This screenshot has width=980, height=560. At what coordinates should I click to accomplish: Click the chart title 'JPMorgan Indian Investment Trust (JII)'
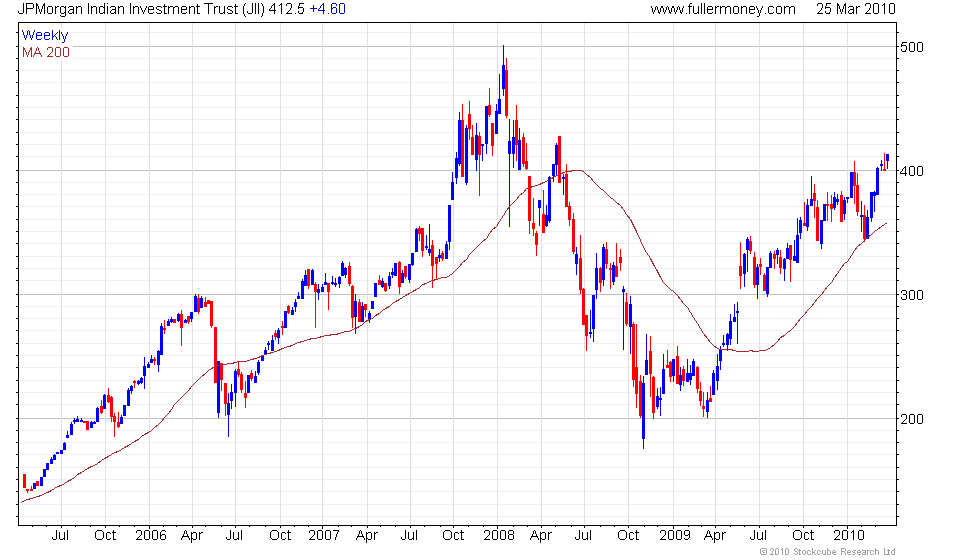(x=141, y=9)
